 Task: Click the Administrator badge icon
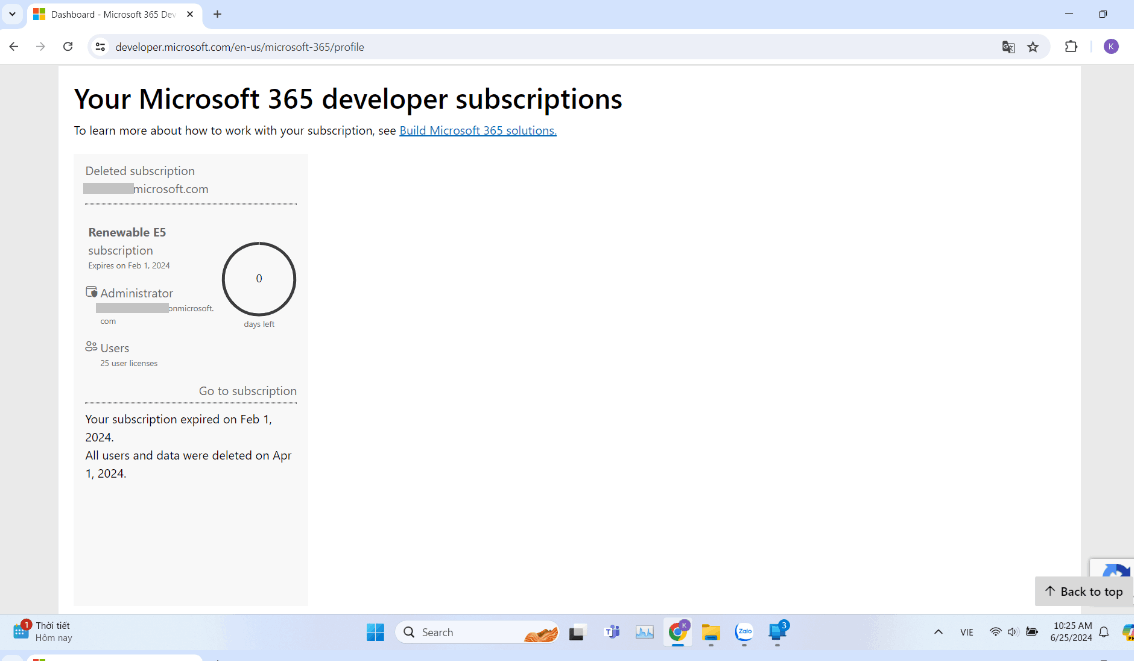click(91, 292)
